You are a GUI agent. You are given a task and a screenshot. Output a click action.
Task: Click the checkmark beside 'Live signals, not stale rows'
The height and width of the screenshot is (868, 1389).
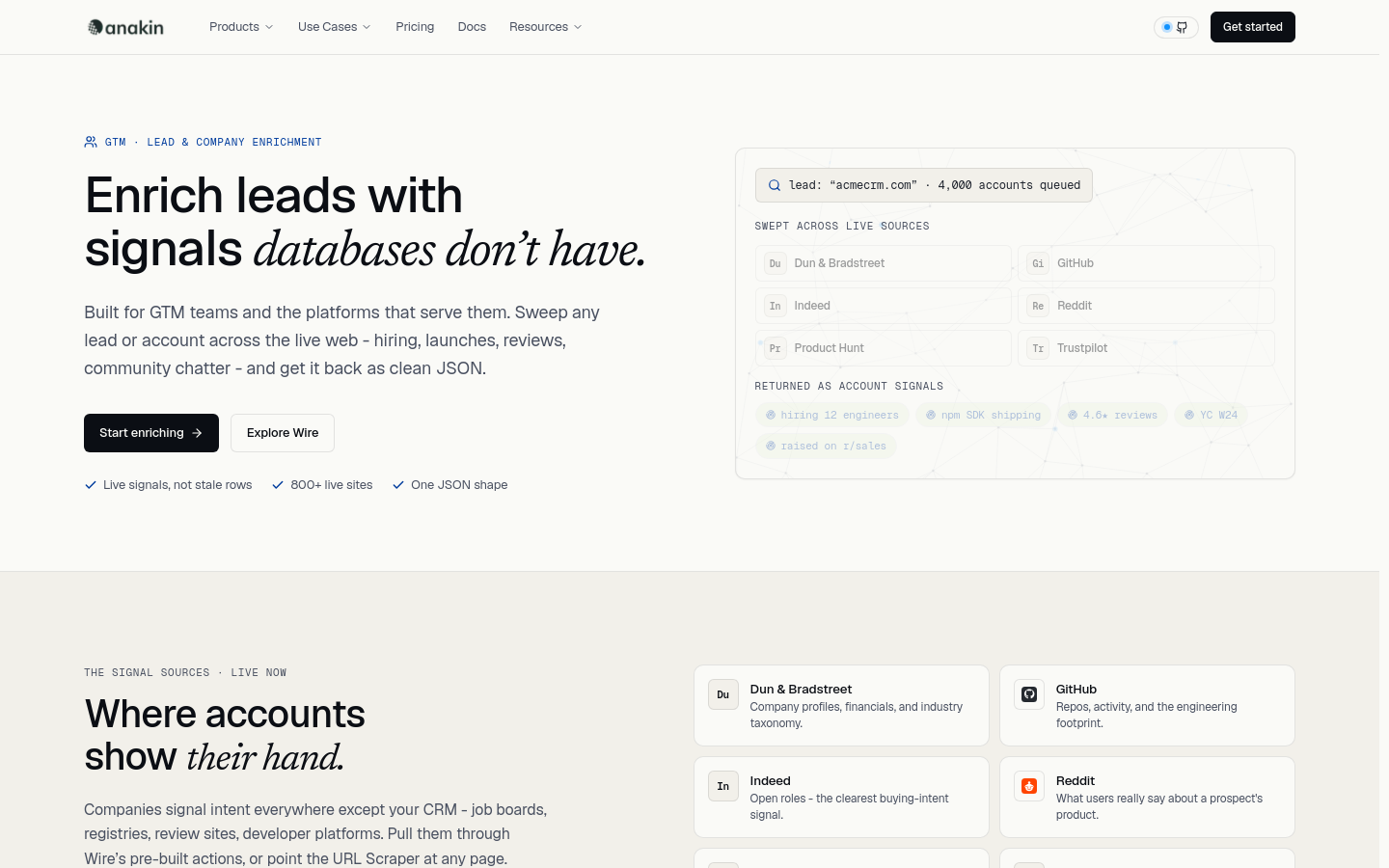[91, 485]
